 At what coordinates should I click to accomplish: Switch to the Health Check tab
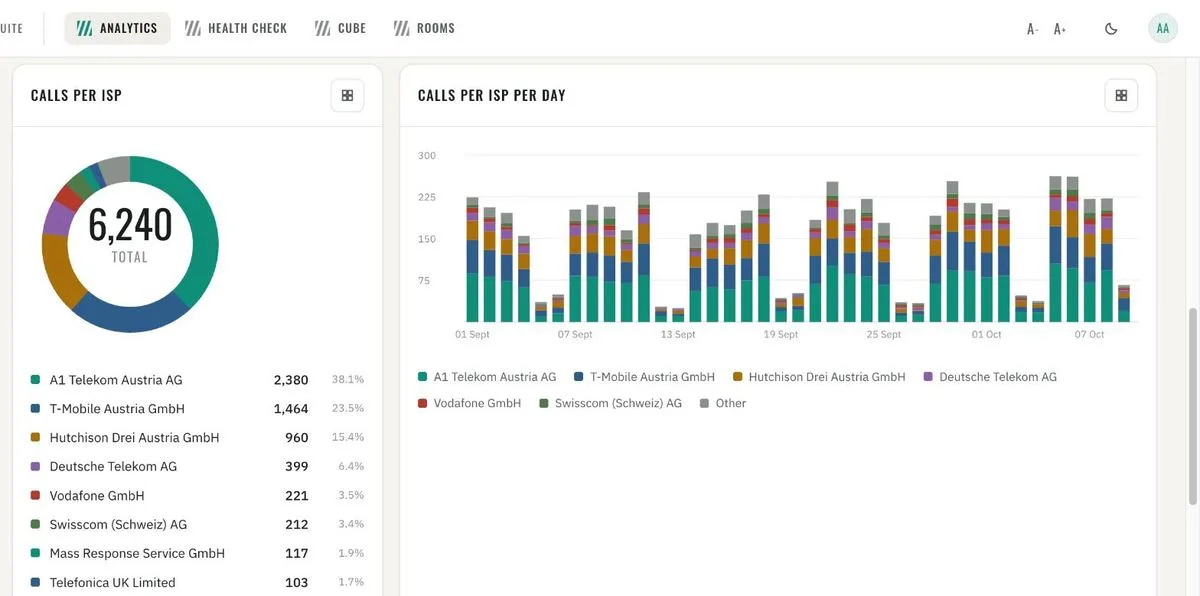click(236, 28)
